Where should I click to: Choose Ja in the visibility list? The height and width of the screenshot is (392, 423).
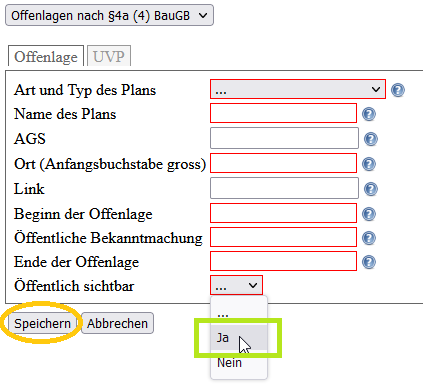pos(239,338)
